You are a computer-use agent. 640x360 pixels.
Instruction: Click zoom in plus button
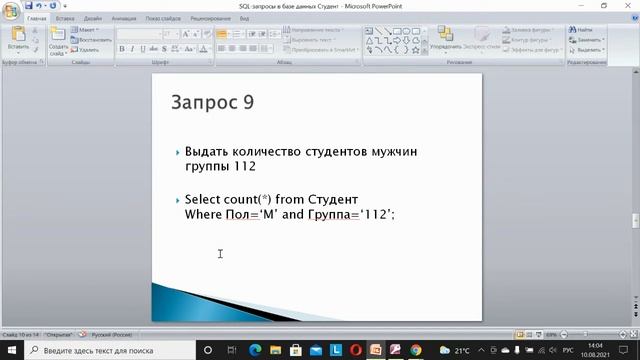[623, 335]
